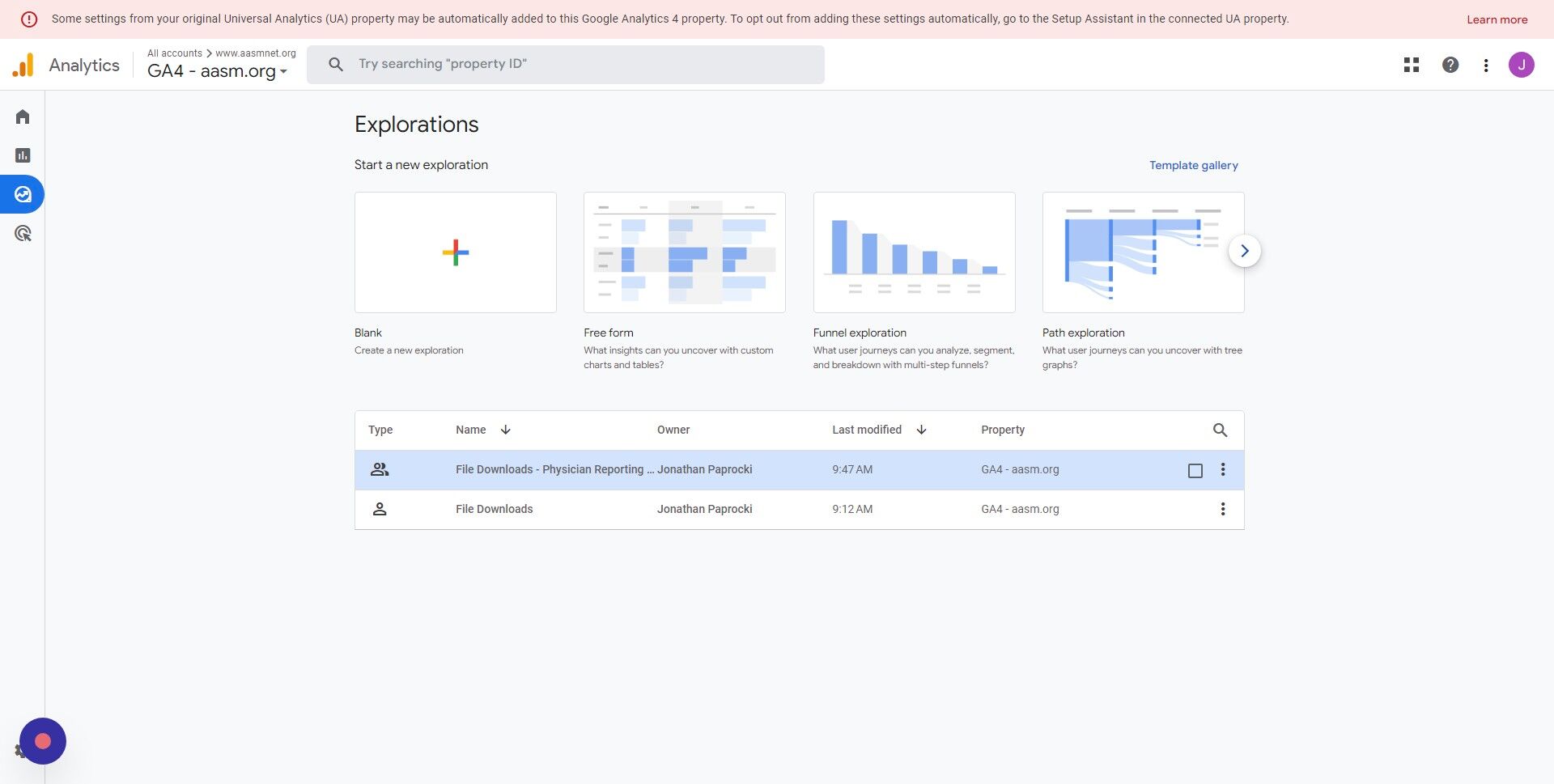The height and width of the screenshot is (784, 1554).
Task: Click the Blank template title text
Action: [x=368, y=333]
